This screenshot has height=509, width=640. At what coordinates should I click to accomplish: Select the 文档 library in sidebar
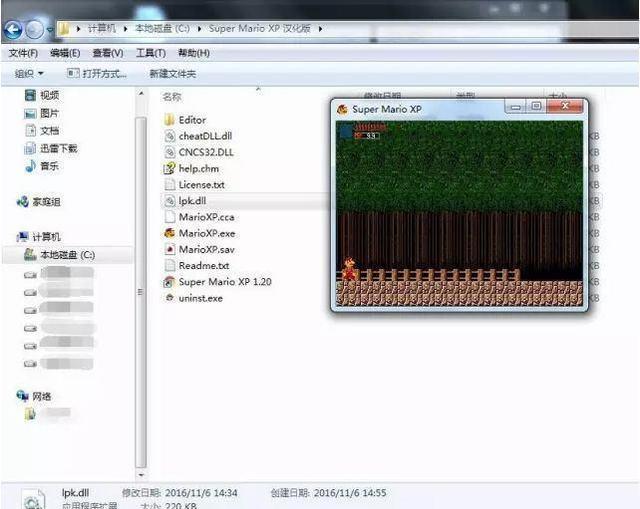click(49, 131)
